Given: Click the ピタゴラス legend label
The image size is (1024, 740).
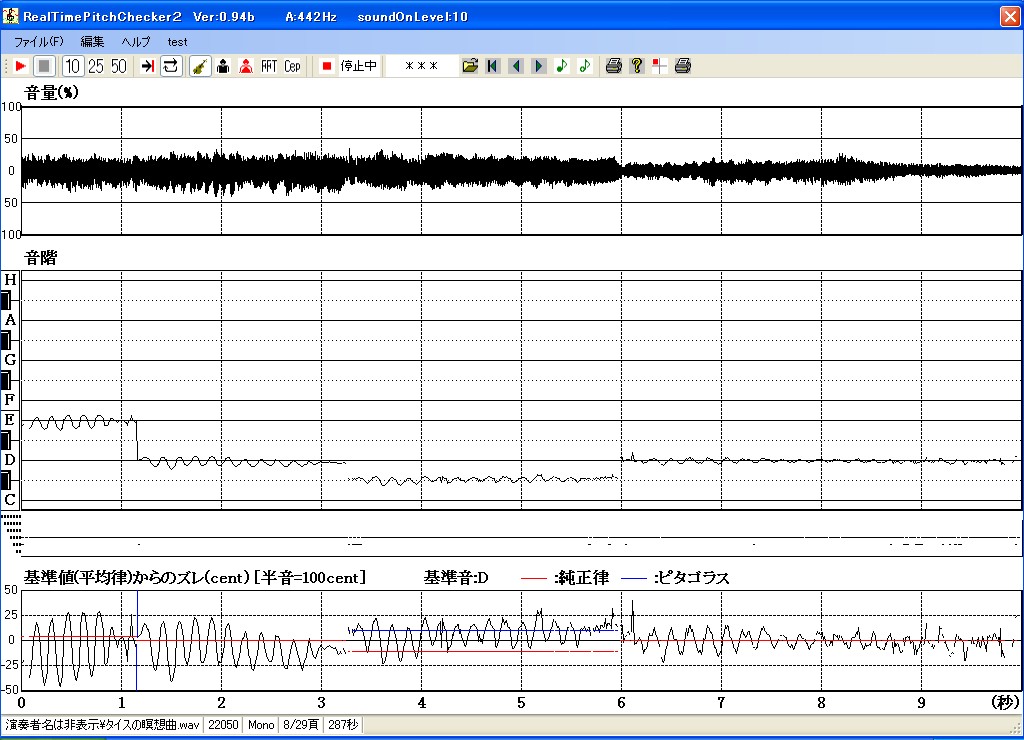Looking at the screenshot, I should point(692,578).
